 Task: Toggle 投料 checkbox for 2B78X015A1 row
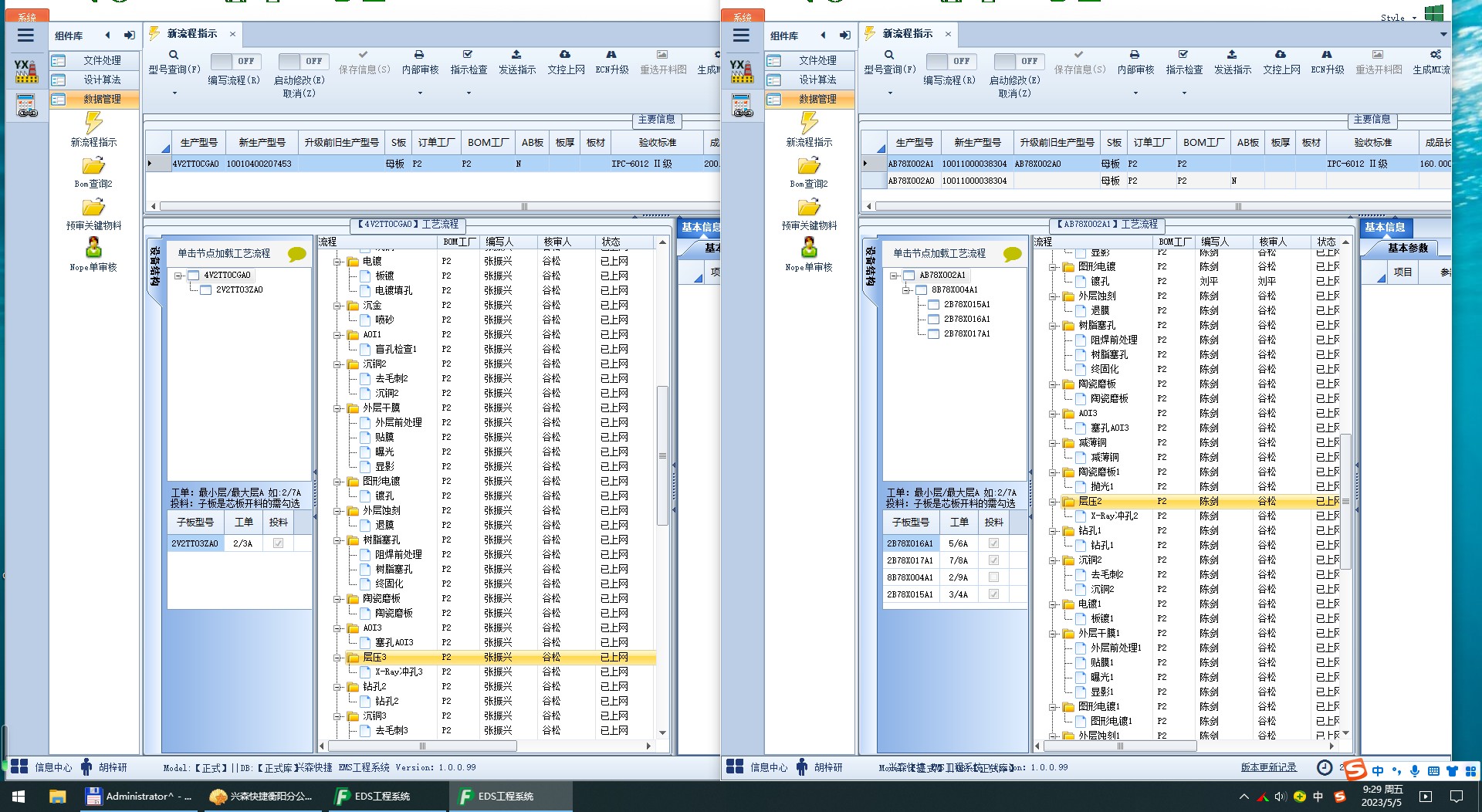click(x=993, y=594)
